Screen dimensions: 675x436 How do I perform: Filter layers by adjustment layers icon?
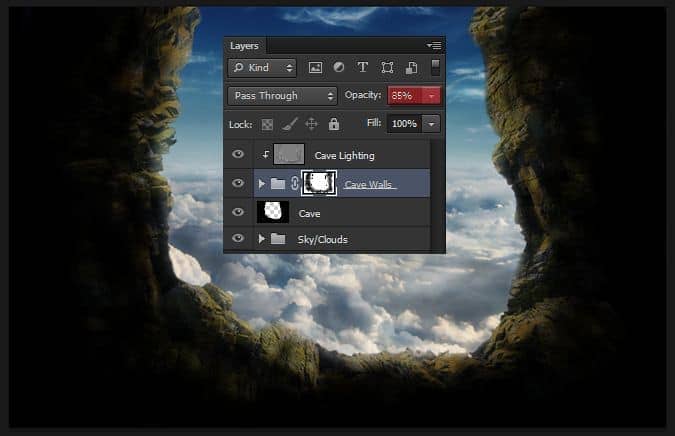tap(339, 67)
